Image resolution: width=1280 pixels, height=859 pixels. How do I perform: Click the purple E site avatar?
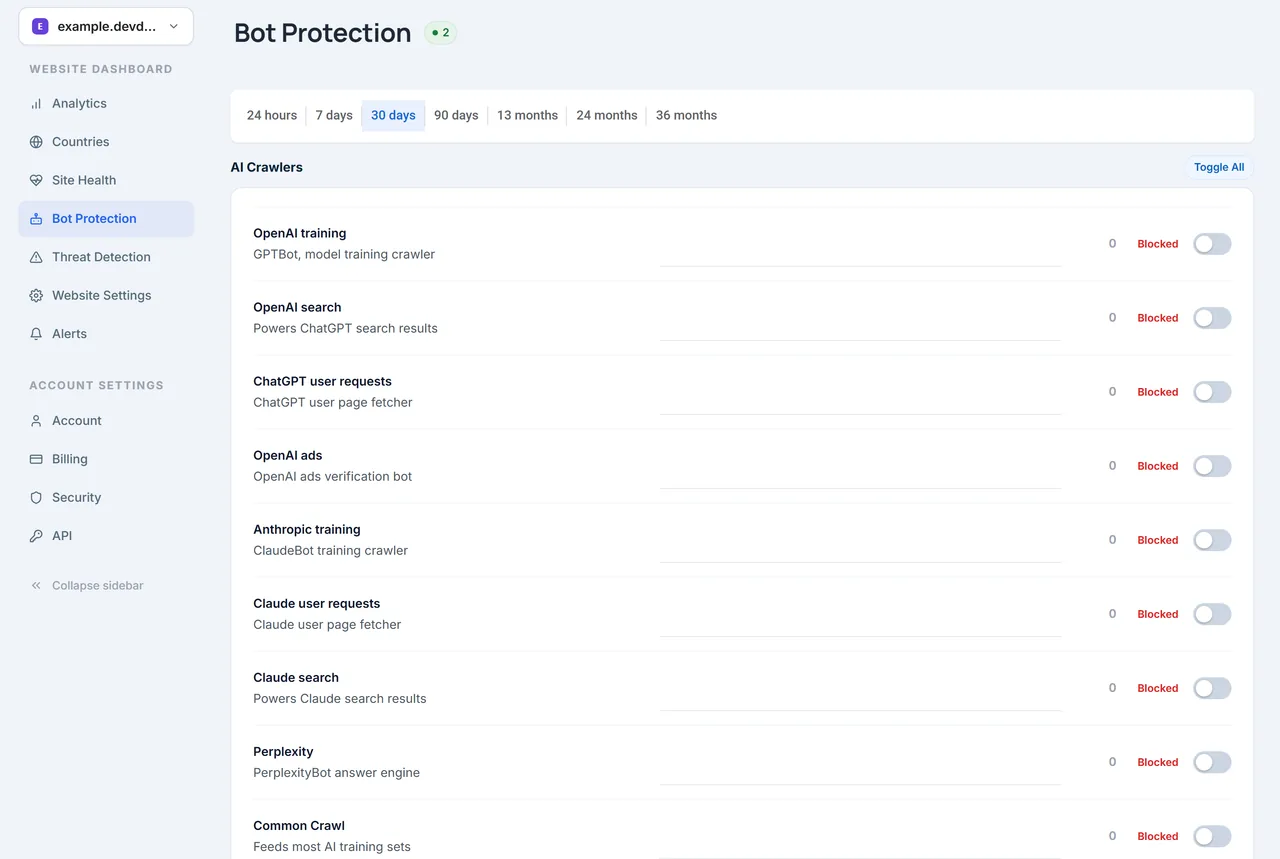pyautogui.click(x=40, y=27)
